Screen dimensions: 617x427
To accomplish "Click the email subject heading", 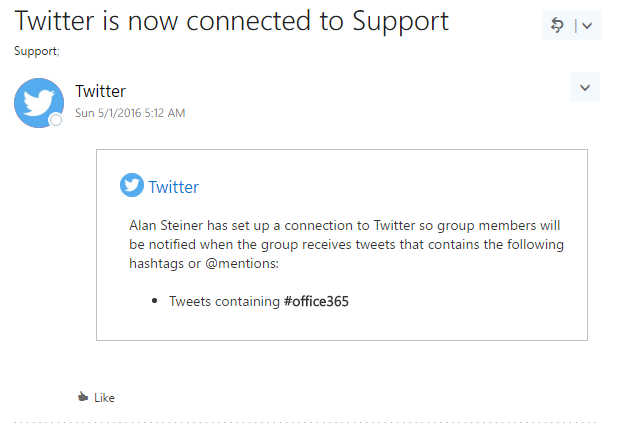I will 231,20.
